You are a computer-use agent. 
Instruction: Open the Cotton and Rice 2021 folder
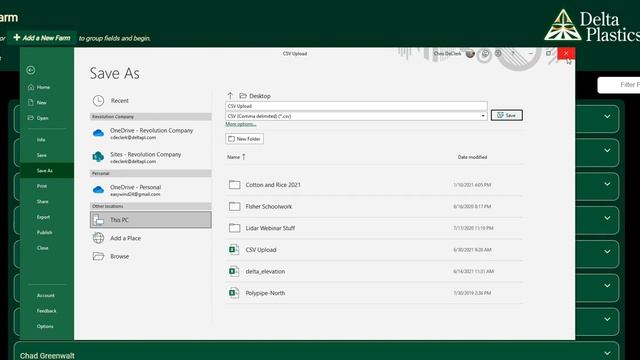pyautogui.click(x=374, y=185)
